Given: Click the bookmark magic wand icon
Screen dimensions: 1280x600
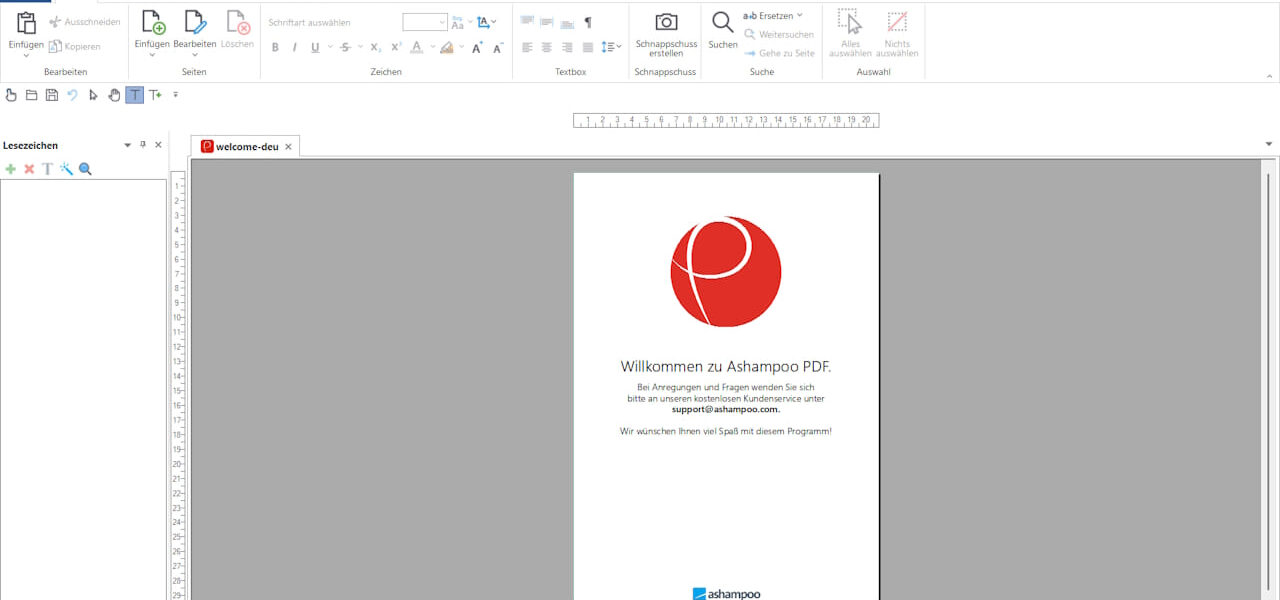Looking at the screenshot, I should pos(66,169).
